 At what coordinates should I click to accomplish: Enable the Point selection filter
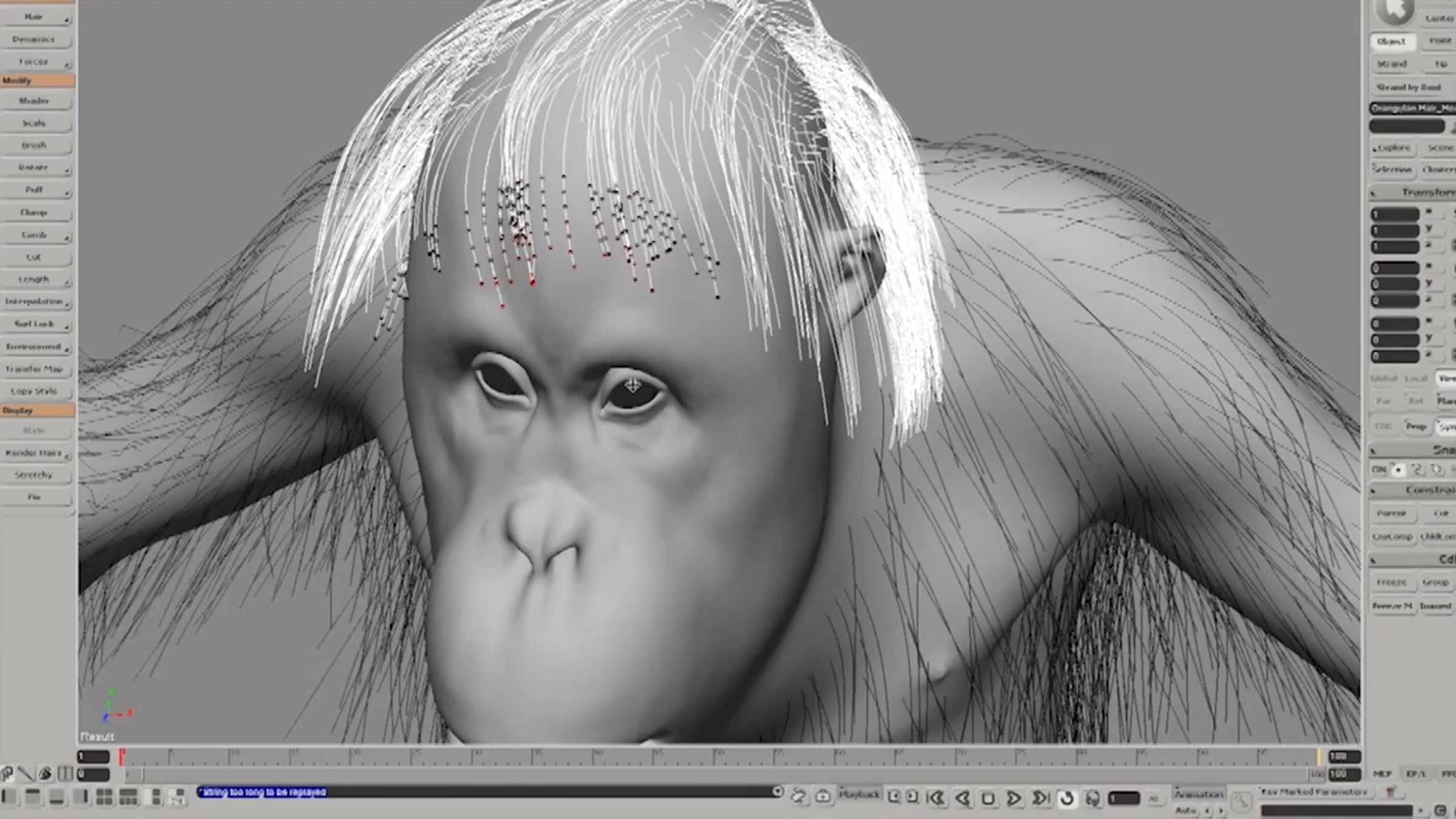(x=1439, y=41)
